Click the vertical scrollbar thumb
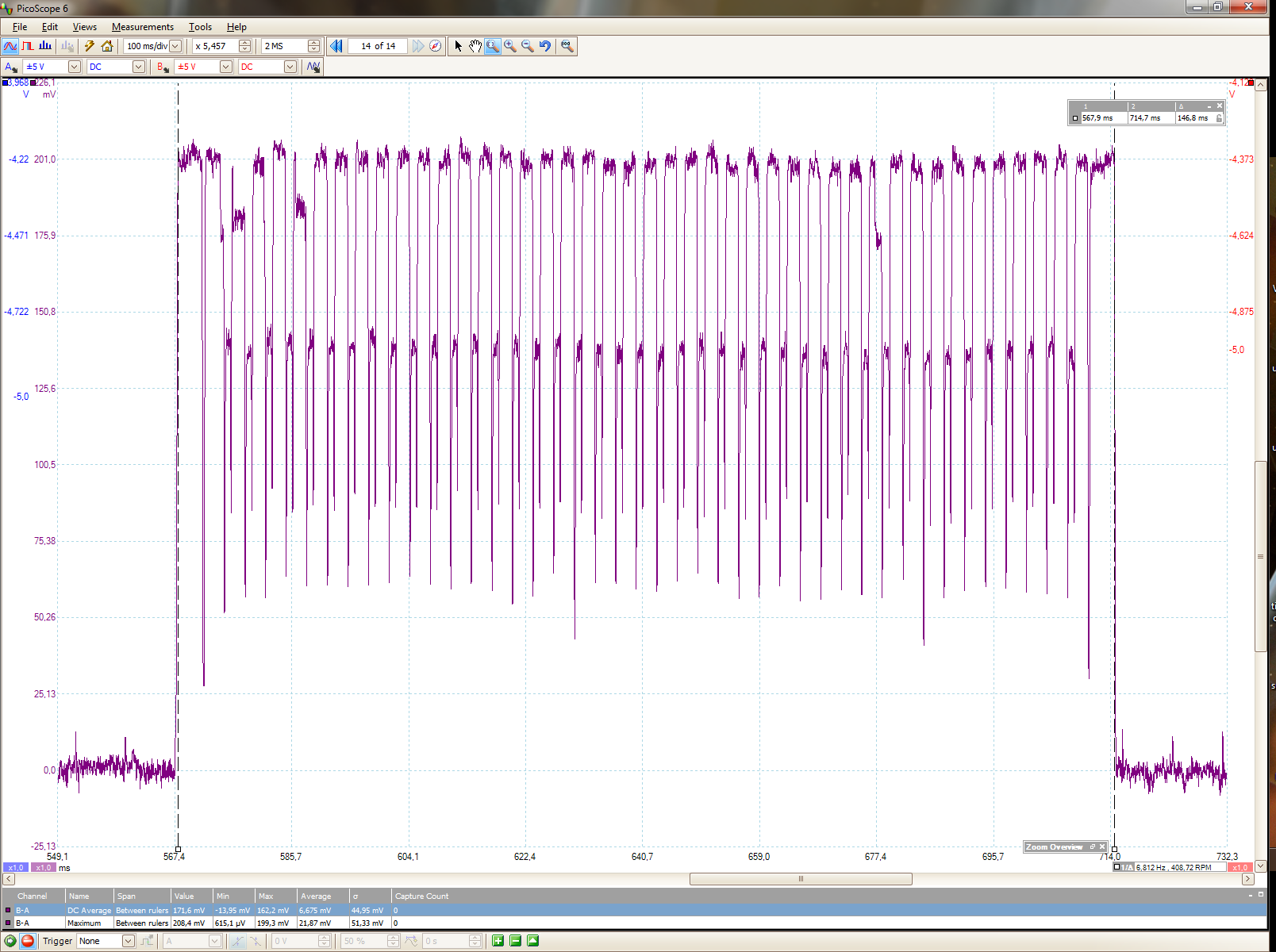The width and height of the screenshot is (1276, 952). coord(1261,556)
